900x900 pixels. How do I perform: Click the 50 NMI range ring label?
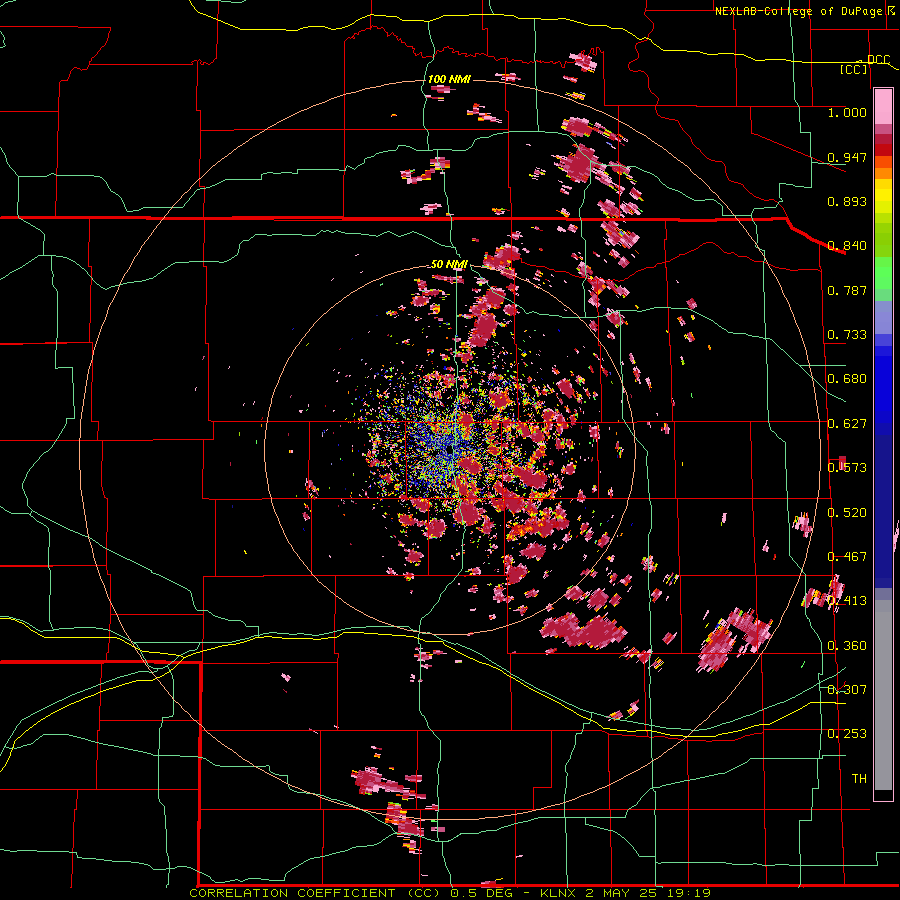(449, 264)
